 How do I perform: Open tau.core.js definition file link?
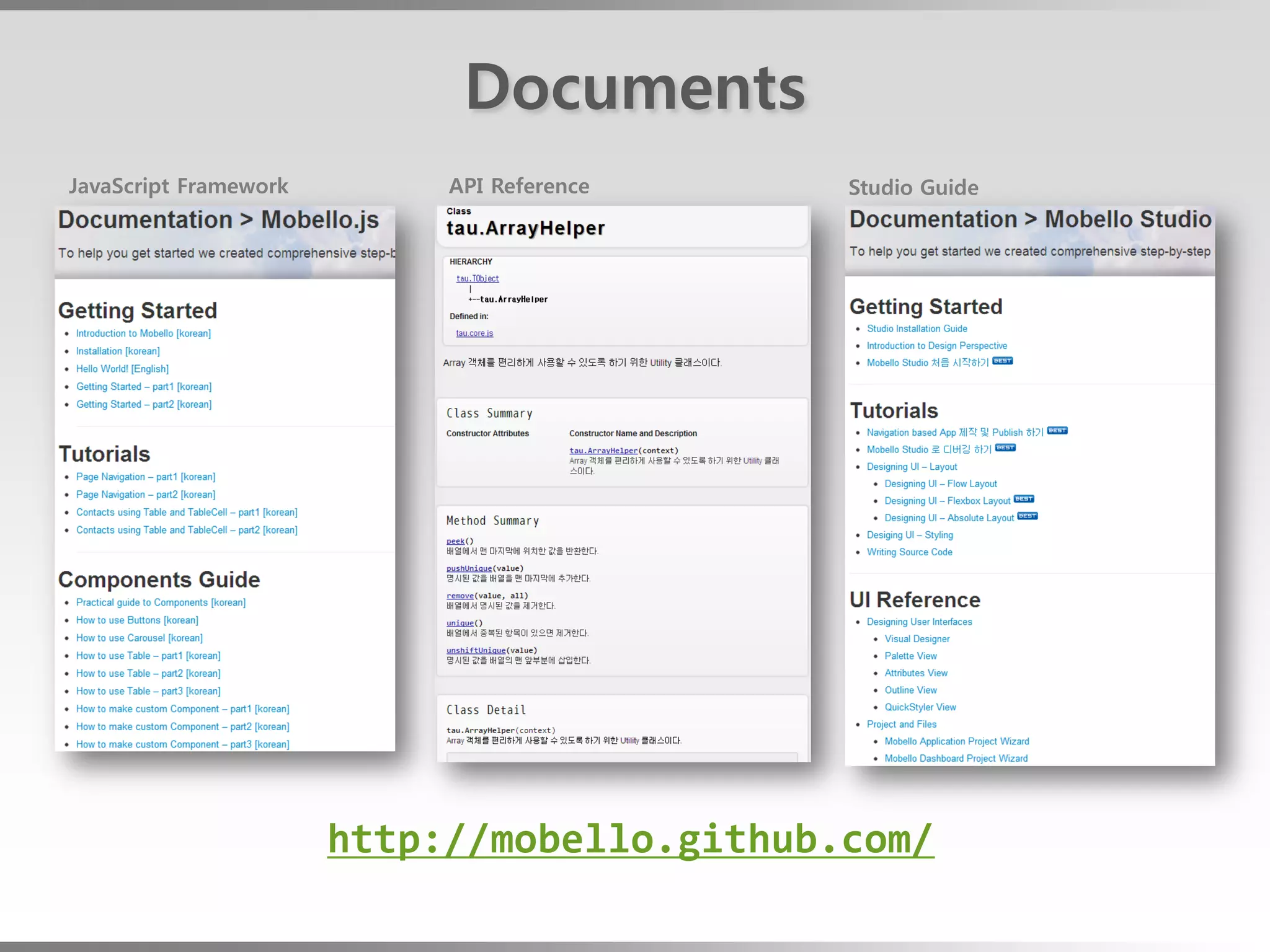[x=474, y=333]
